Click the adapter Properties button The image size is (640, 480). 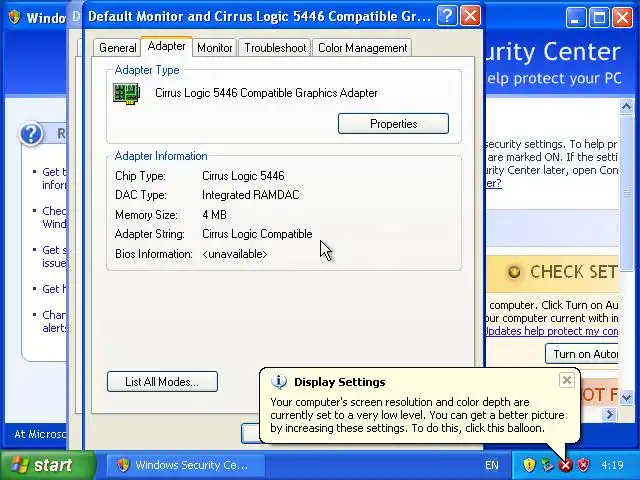click(x=393, y=124)
